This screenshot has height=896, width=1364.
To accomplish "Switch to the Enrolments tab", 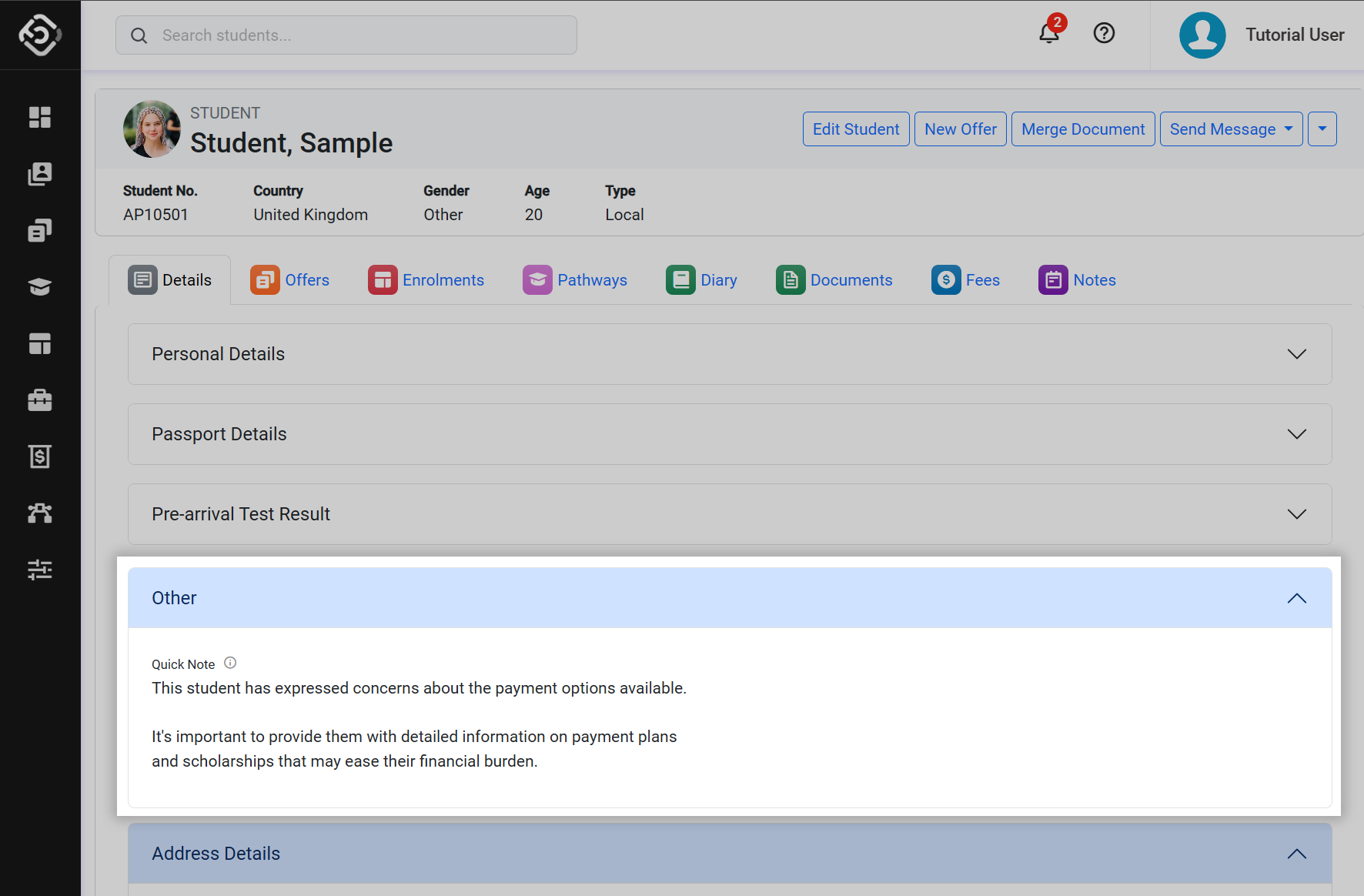I will [x=426, y=280].
